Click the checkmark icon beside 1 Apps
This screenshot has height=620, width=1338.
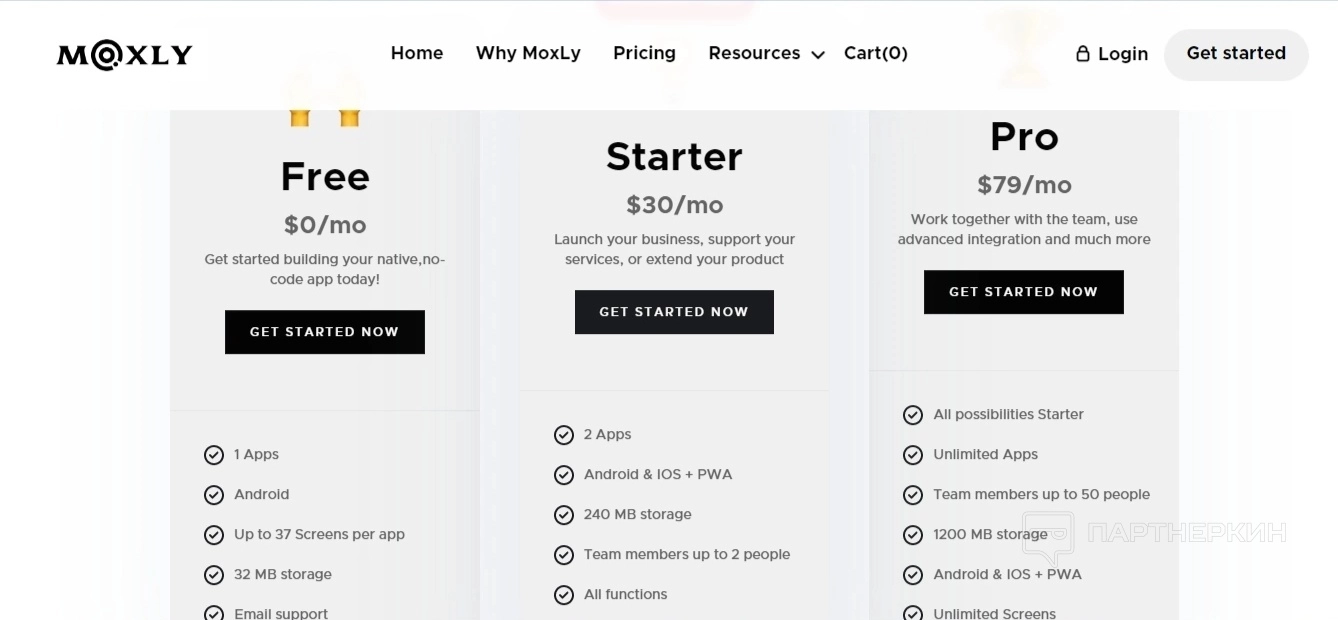[x=214, y=455]
